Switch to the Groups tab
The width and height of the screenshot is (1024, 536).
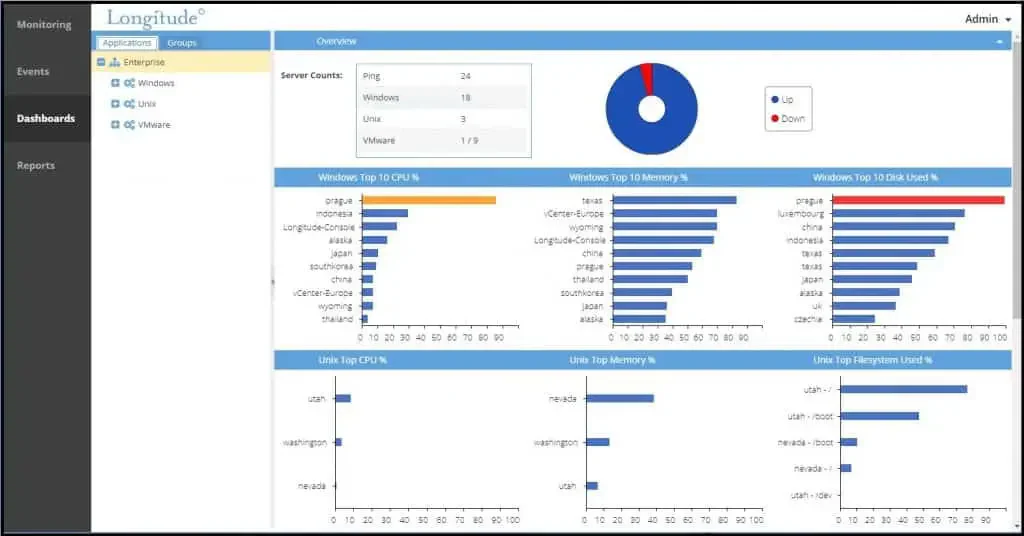[x=182, y=43]
